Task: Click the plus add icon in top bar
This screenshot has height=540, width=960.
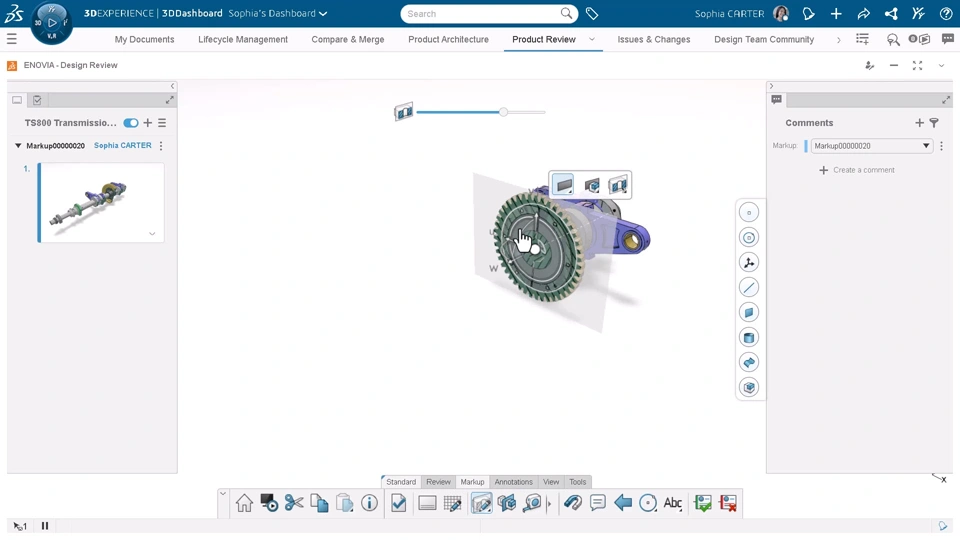Action: tap(836, 13)
